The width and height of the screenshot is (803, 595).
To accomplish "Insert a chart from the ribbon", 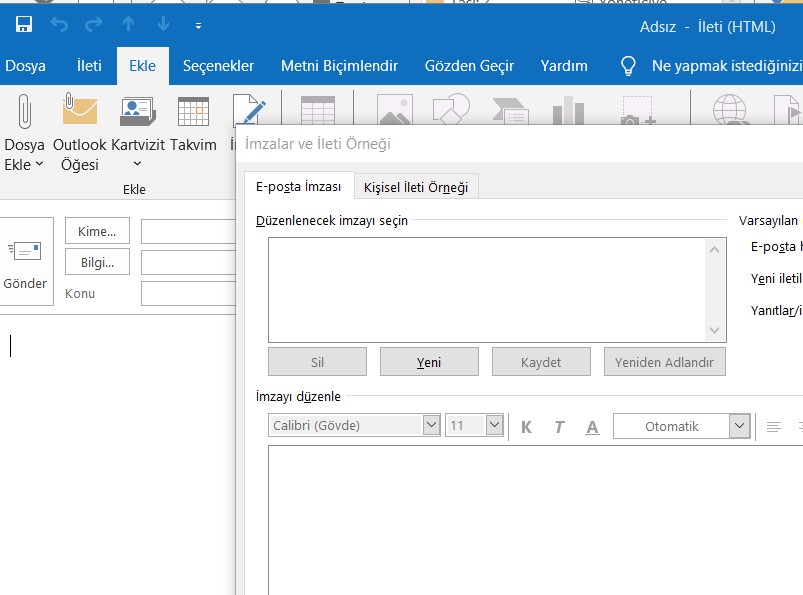I will click(x=570, y=110).
